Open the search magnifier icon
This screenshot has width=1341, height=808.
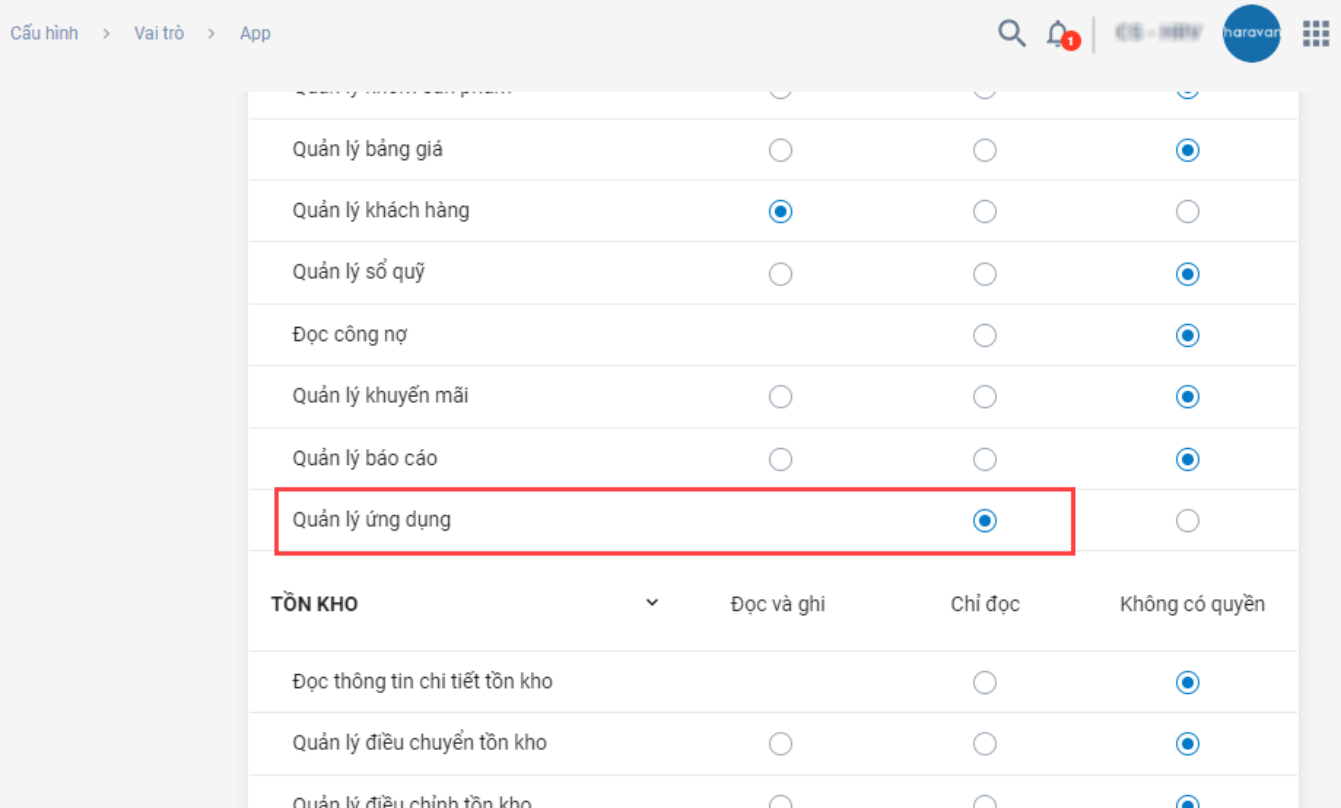(x=1011, y=34)
